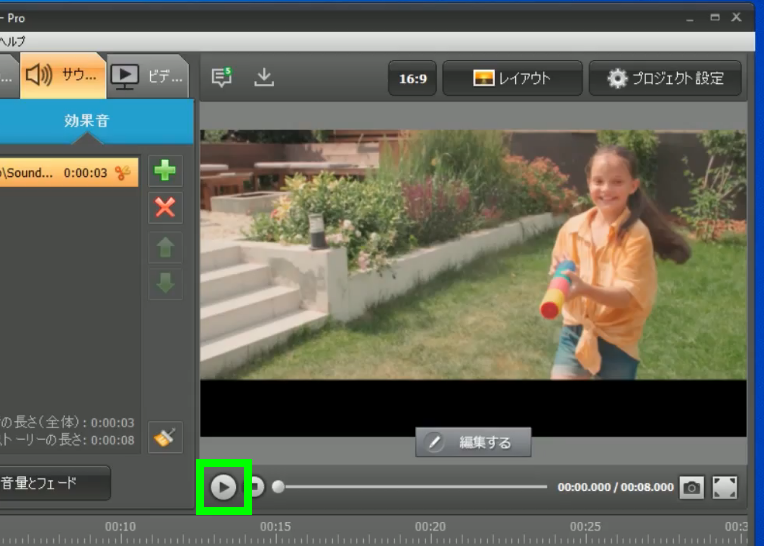Open the notifications speech bubble icon
The height and width of the screenshot is (546, 764).
point(222,78)
